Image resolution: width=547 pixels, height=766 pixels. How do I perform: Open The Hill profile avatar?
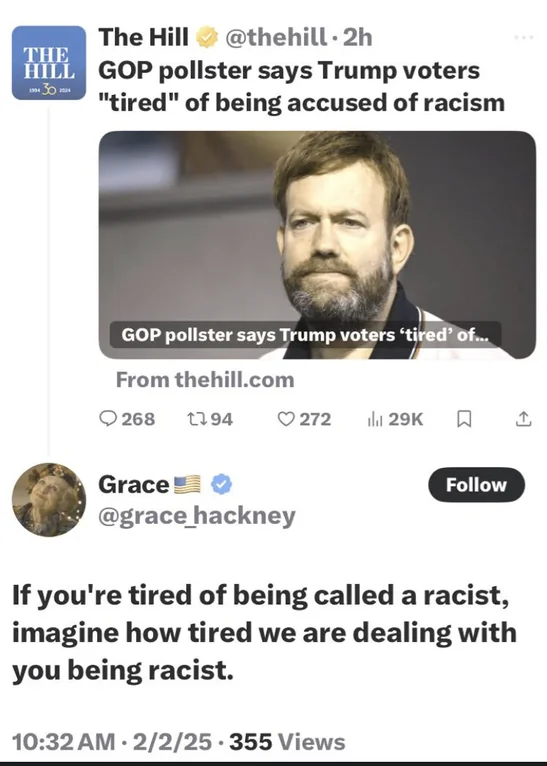tap(49, 63)
